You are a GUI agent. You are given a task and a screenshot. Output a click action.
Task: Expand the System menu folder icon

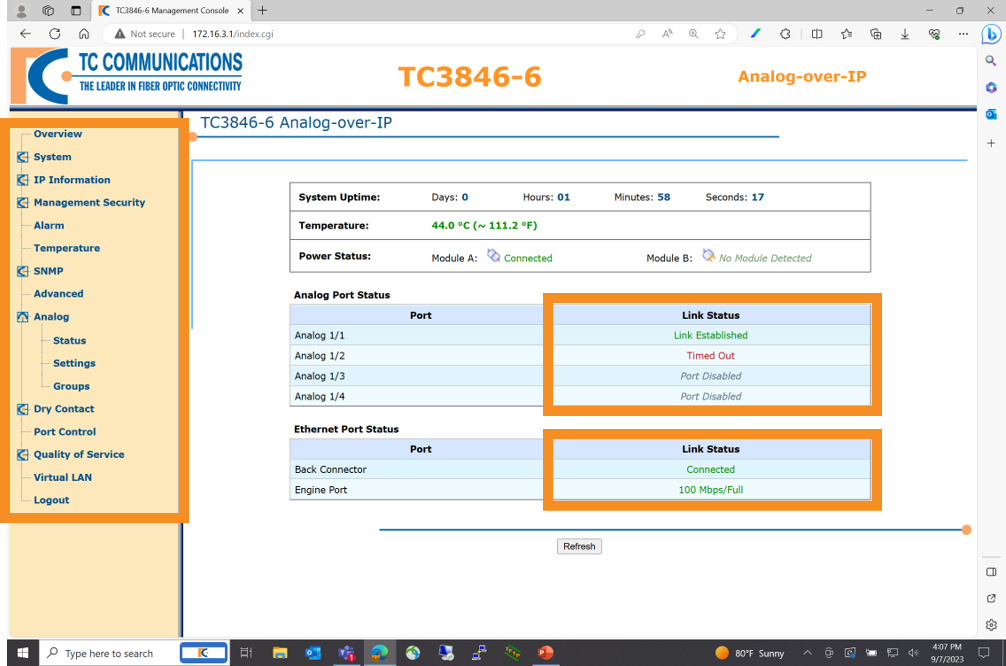(x=22, y=157)
